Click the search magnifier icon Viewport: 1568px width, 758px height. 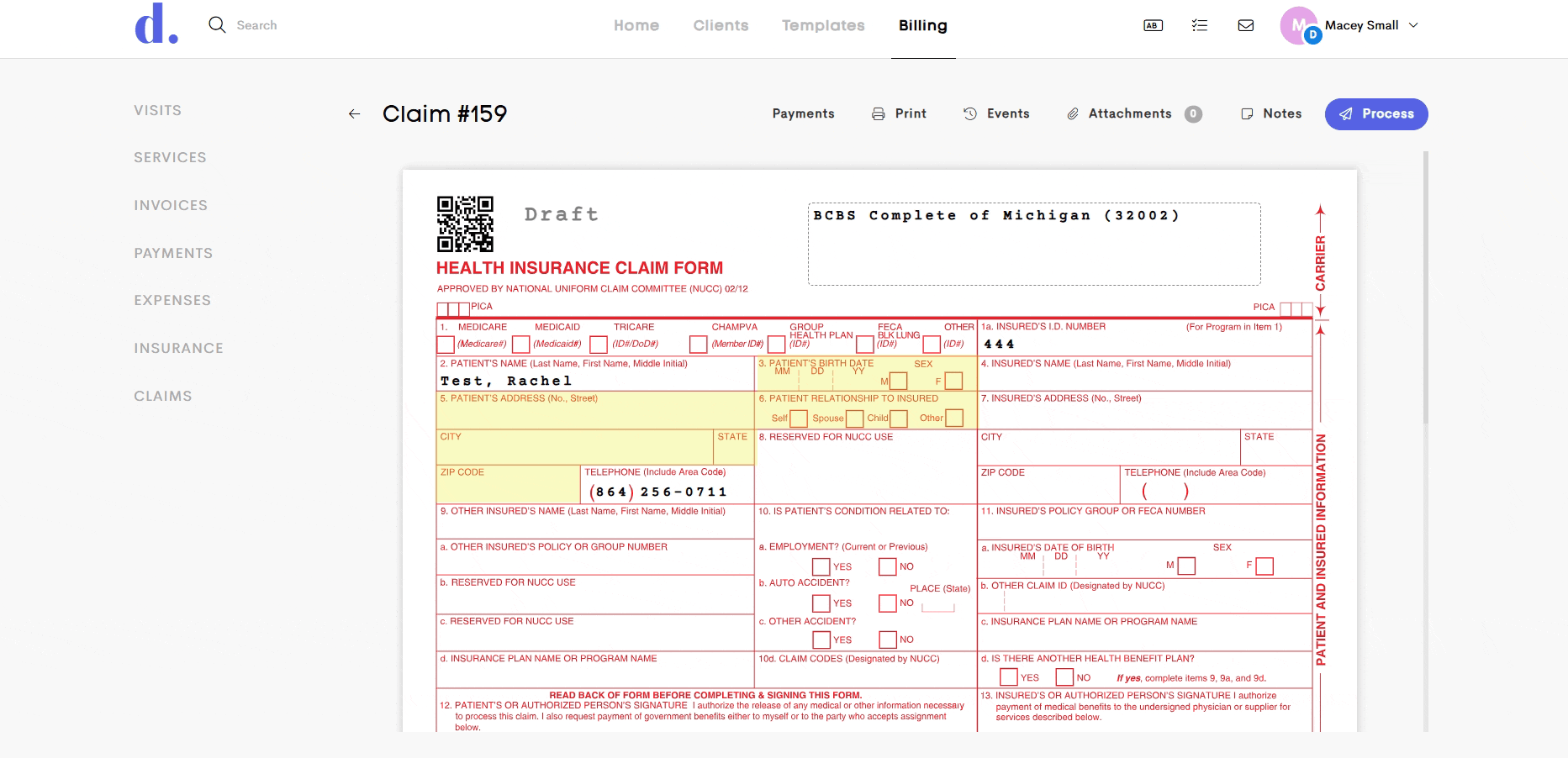coord(217,25)
